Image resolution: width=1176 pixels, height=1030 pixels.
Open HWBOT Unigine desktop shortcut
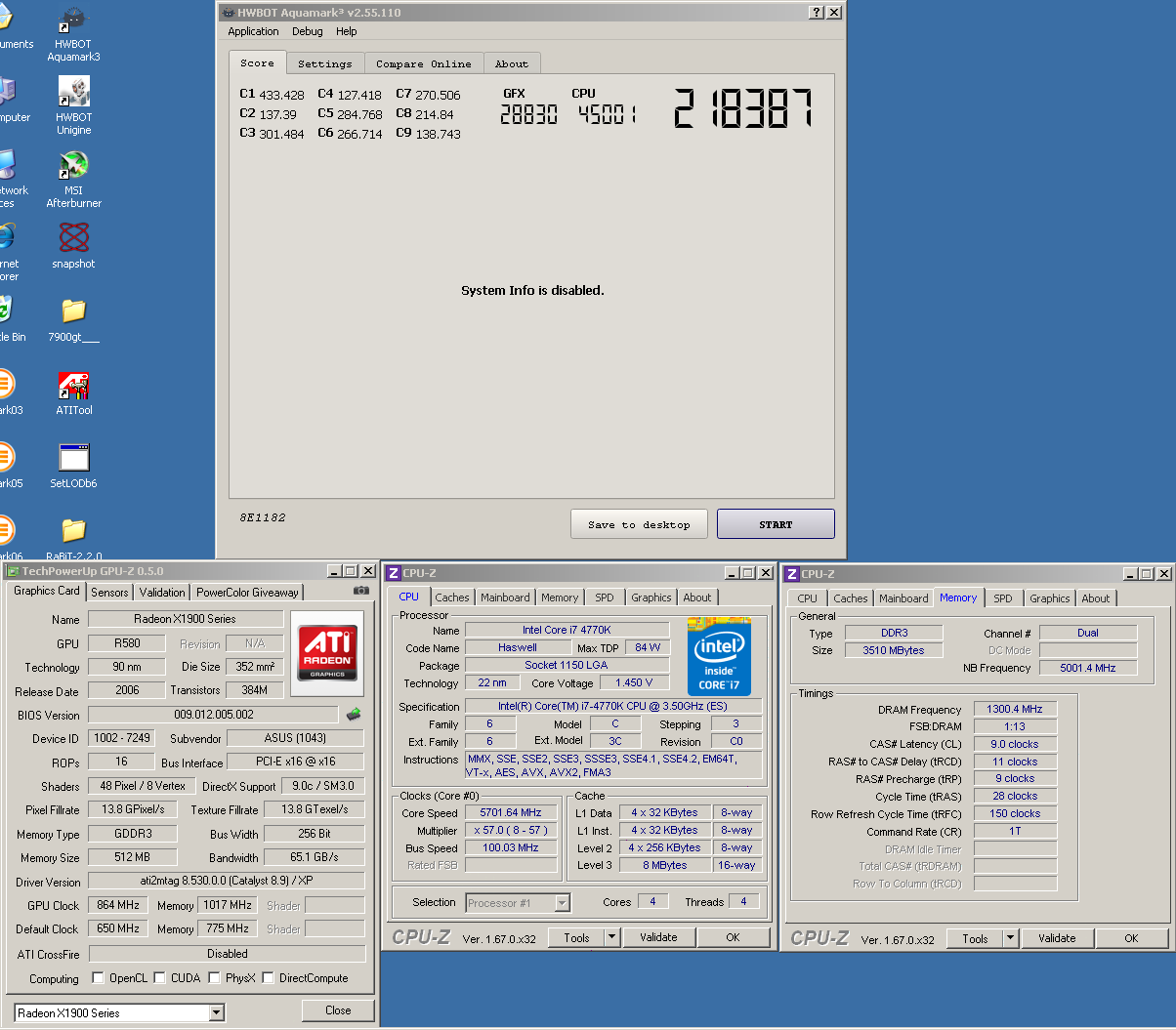(x=73, y=106)
